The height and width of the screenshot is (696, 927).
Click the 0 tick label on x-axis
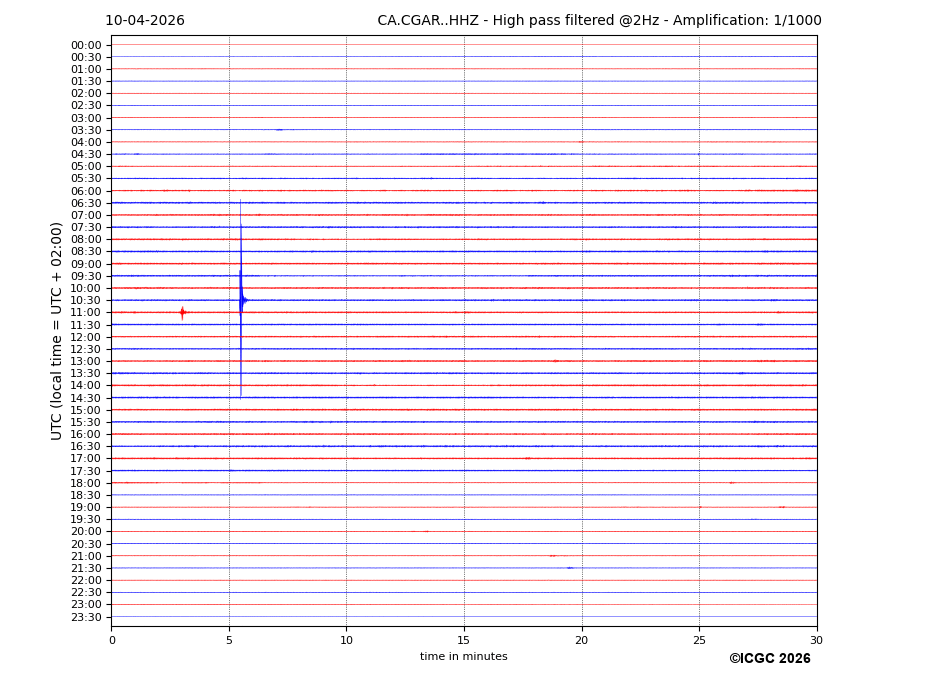pyautogui.click(x=112, y=640)
